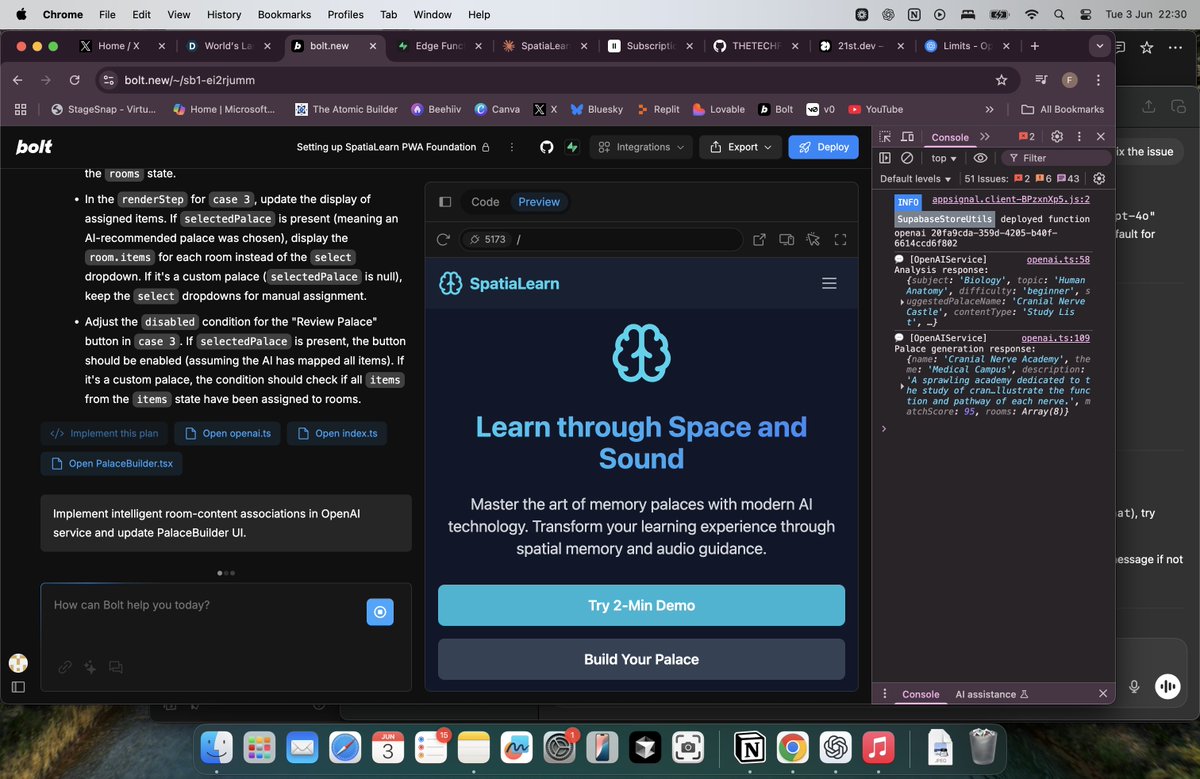The image size is (1200, 779).
Task: Open Chrome tab search dropdown arrow
Action: 1100,46
